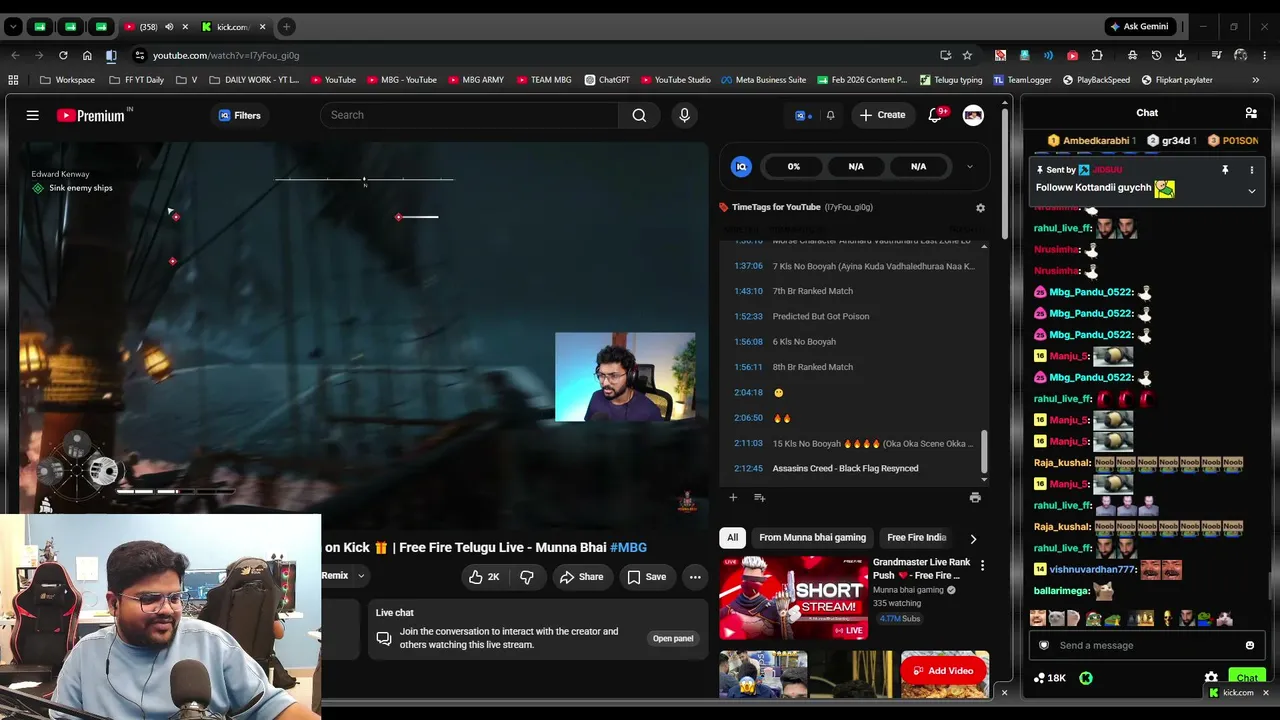The image size is (1280, 720).
Task: Expand the vidIQ stats bar chevron
Action: 969,167
